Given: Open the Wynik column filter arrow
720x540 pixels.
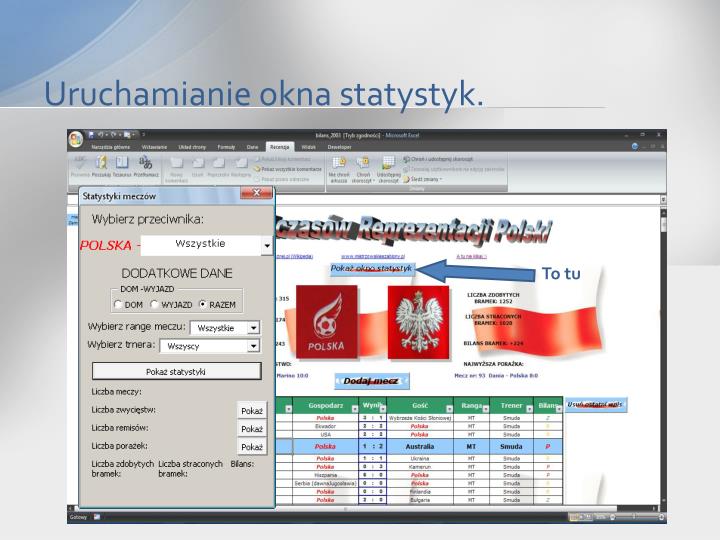Looking at the screenshot, I should (382, 409).
